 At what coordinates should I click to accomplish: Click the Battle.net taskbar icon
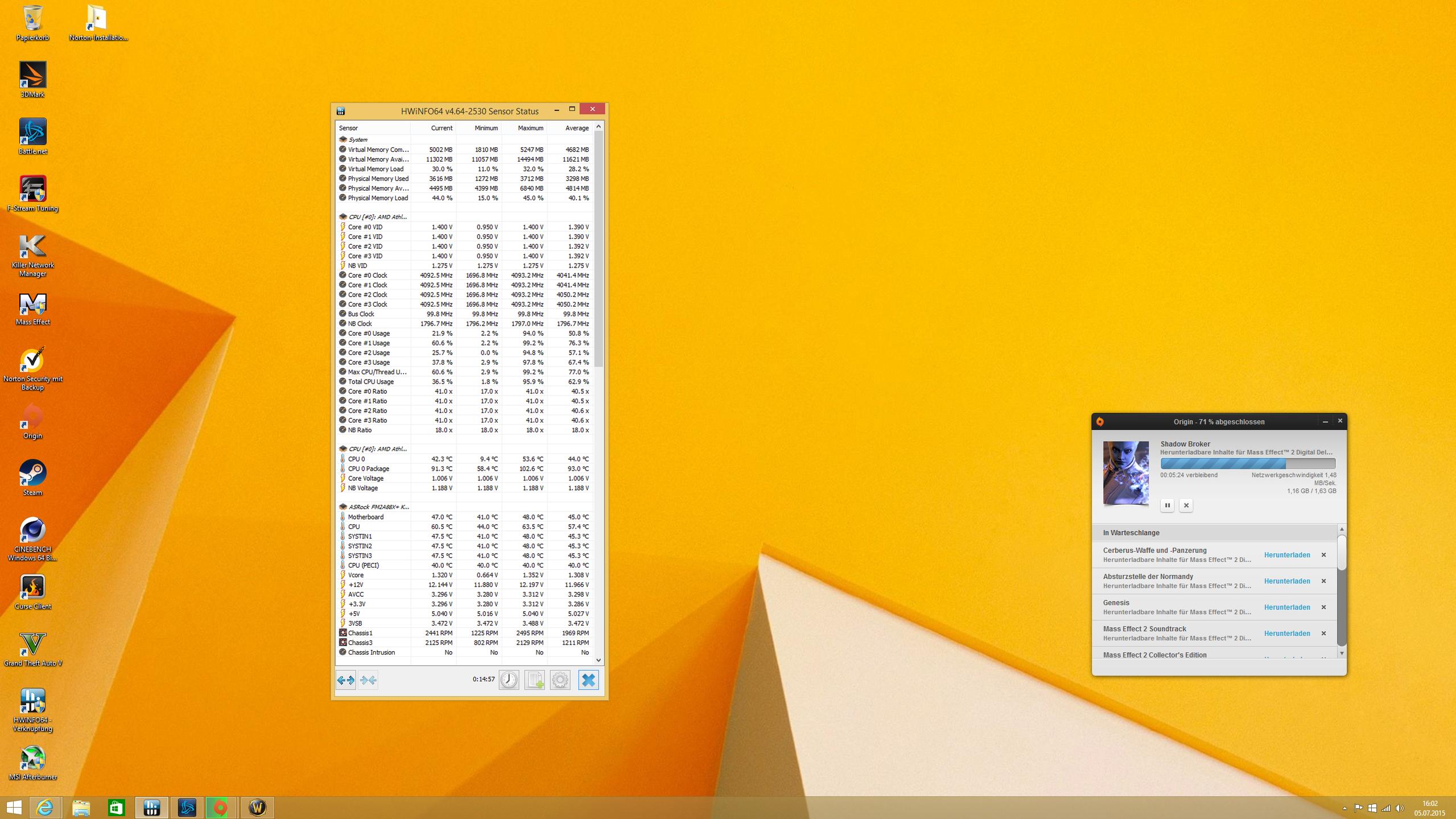(x=187, y=807)
